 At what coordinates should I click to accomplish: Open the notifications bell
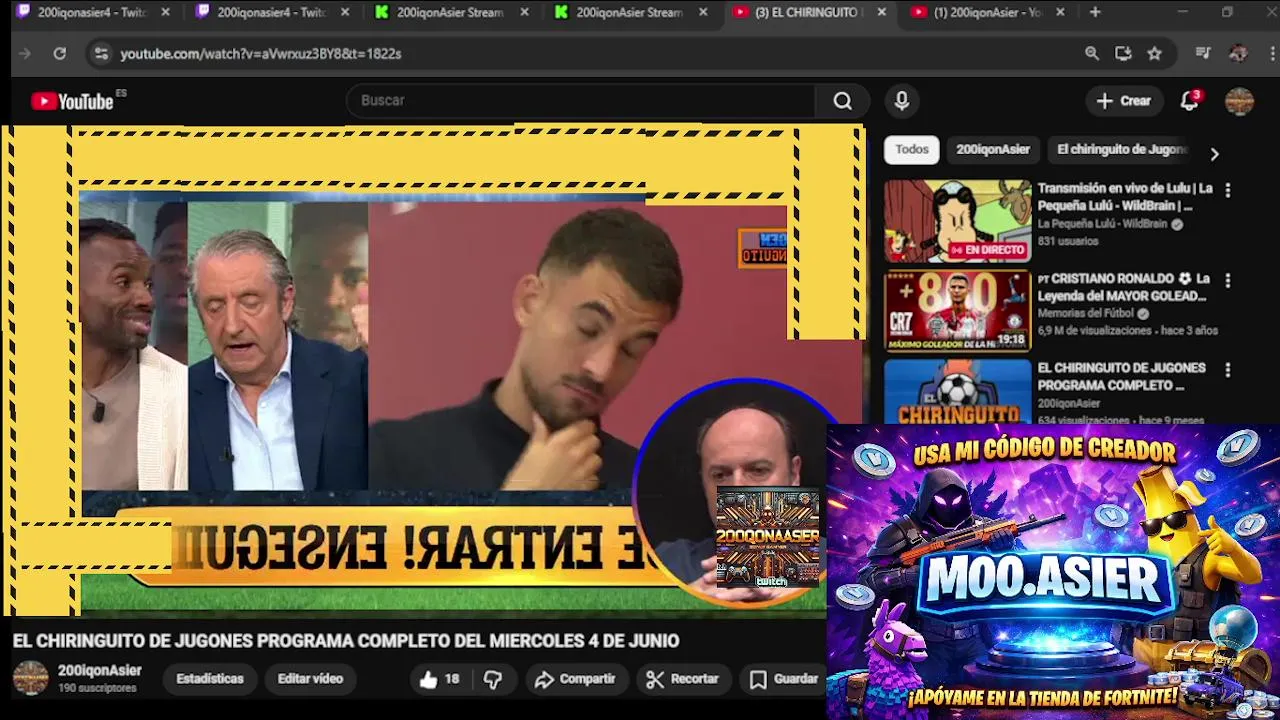[x=1189, y=101]
